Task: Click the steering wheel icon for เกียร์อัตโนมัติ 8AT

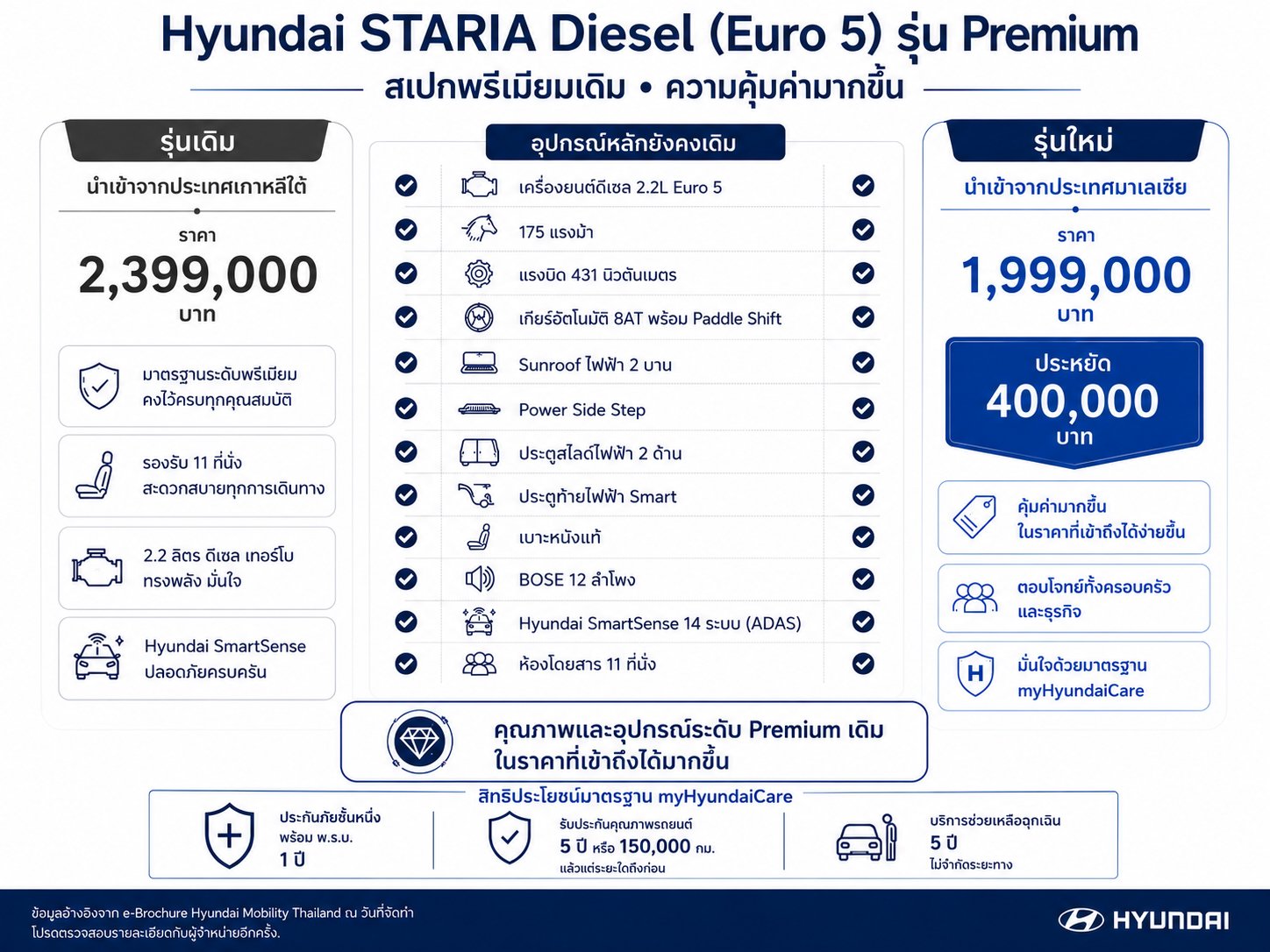Action: click(x=479, y=317)
